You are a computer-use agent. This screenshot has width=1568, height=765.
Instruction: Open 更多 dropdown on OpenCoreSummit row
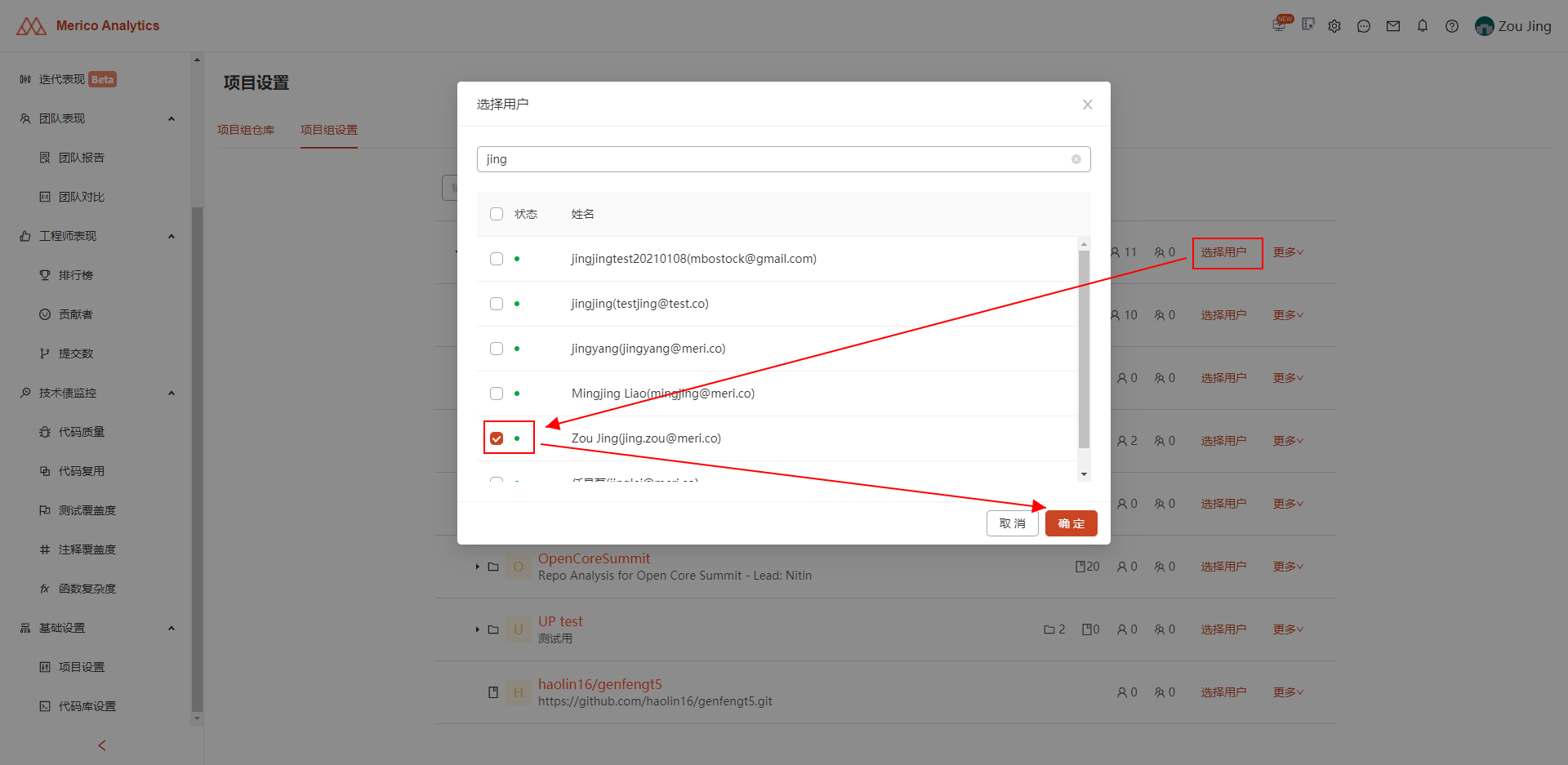click(1288, 567)
